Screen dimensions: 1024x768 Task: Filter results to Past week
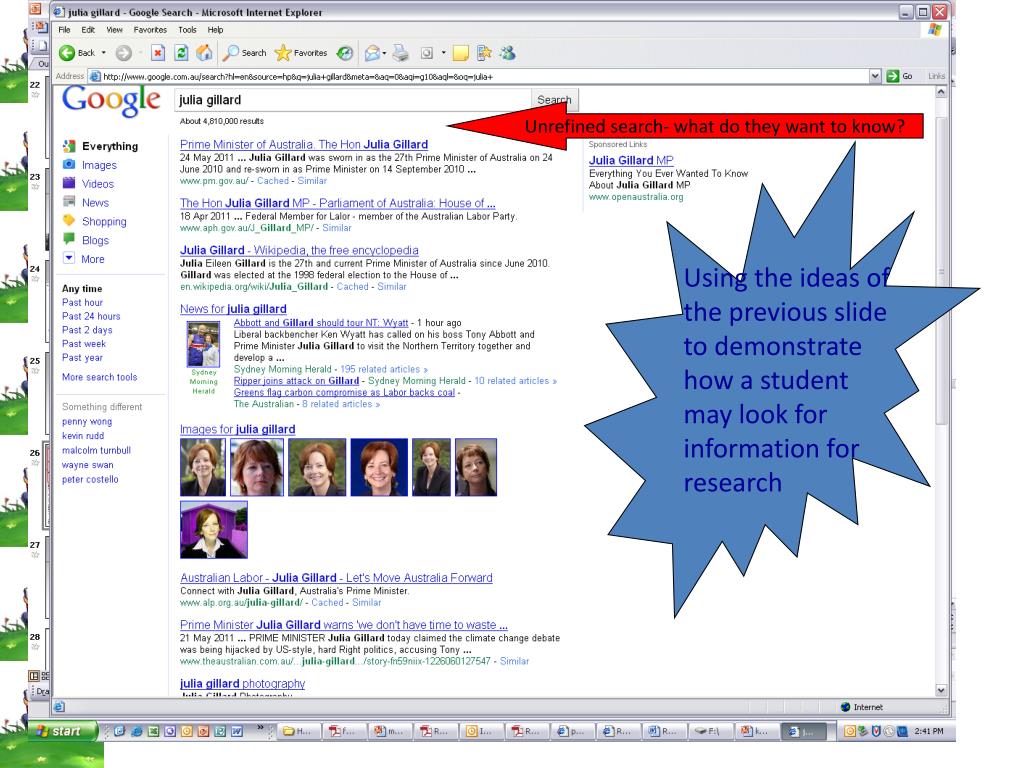84,344
